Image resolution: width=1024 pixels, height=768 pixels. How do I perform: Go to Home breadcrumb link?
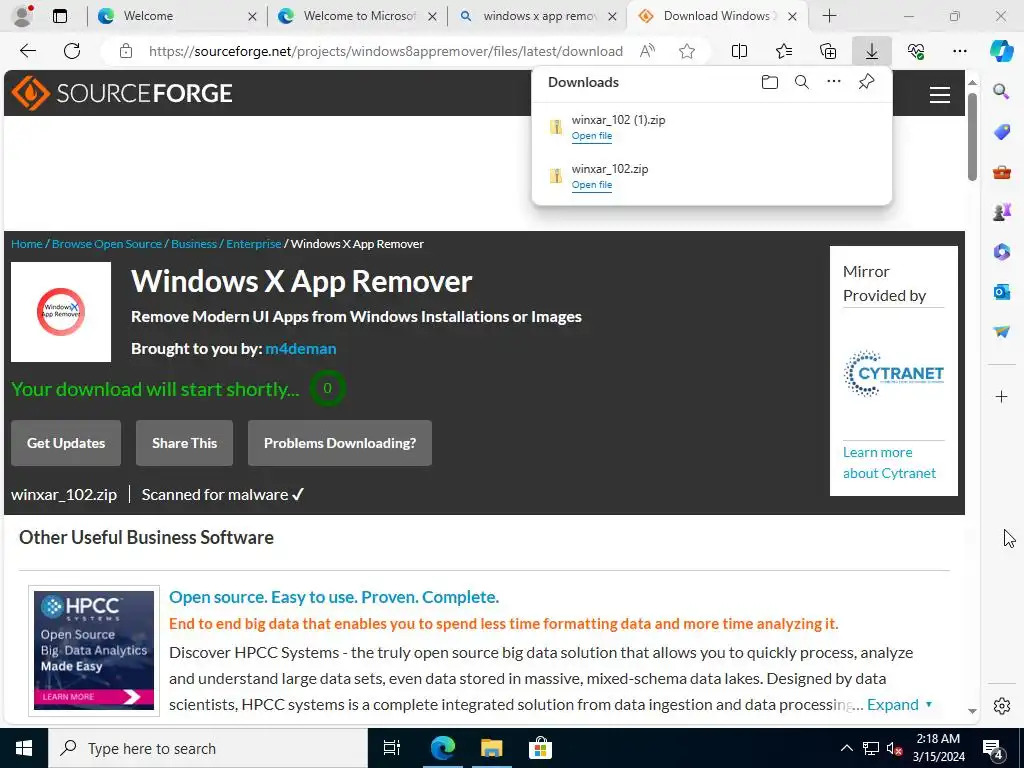point(27,244)
